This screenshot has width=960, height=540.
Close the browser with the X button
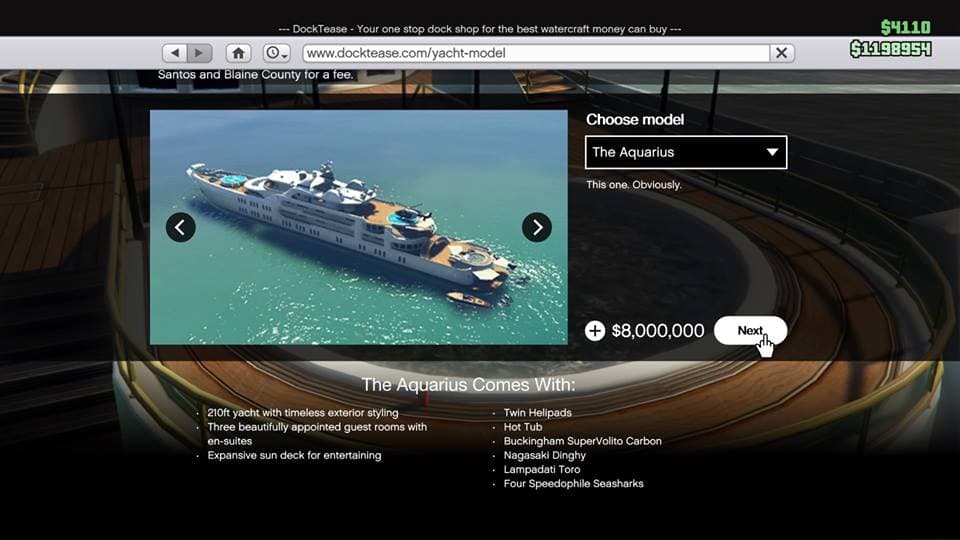click(782, 53)
